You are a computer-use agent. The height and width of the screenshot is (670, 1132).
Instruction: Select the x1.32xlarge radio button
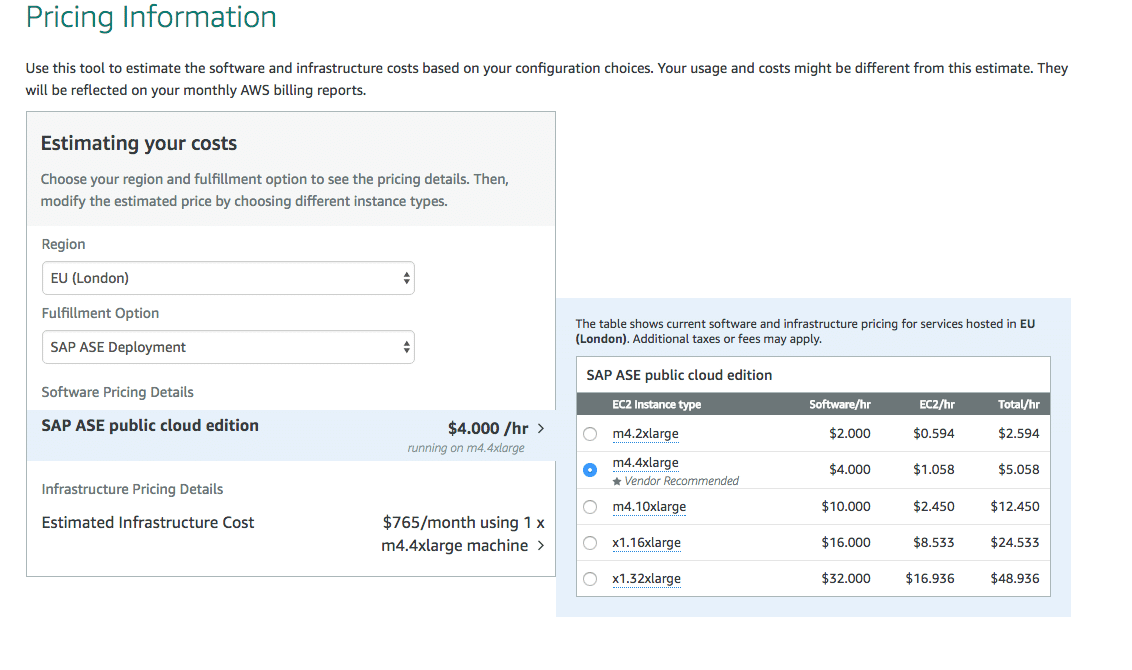click(590, 579)
